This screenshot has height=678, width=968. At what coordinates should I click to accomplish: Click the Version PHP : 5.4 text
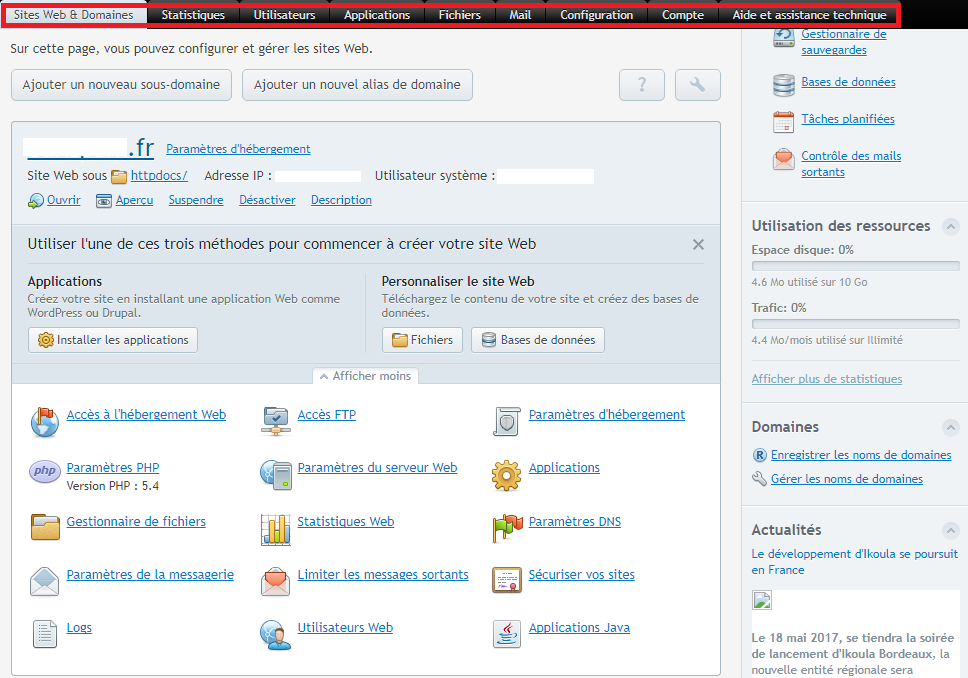(x=113, y=486)
